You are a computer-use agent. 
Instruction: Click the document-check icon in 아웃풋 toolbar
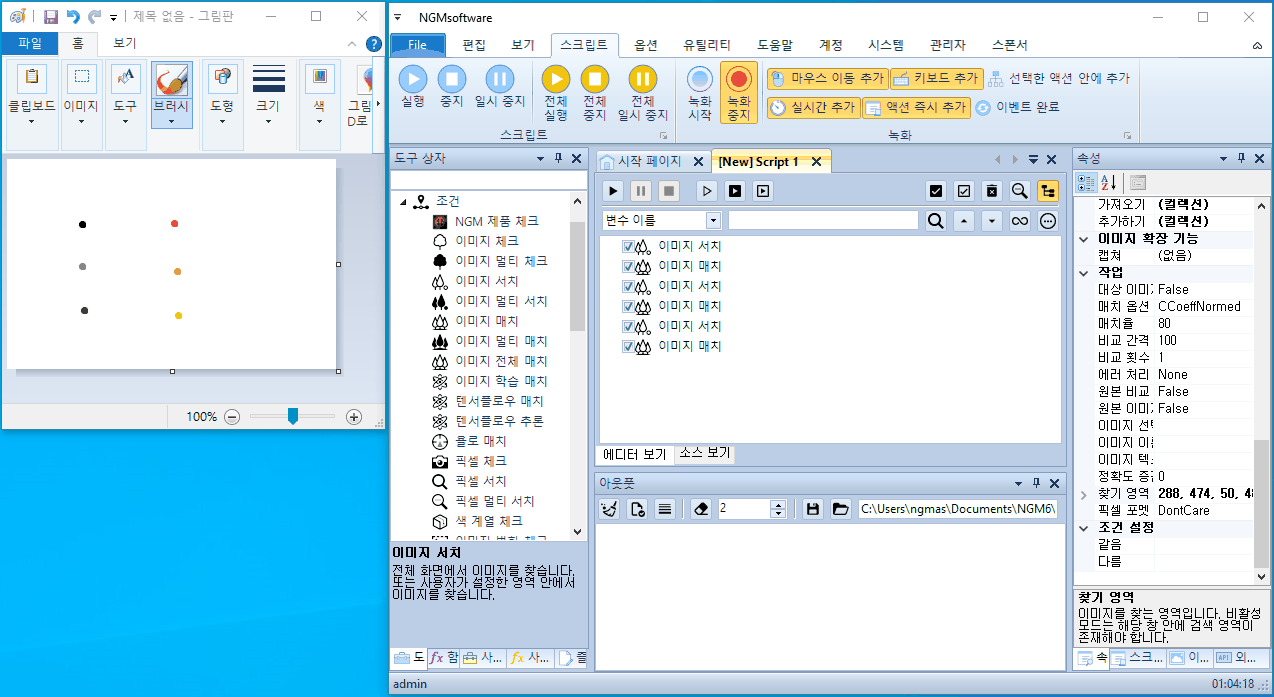pyautogui.click(x=637, y=509)
